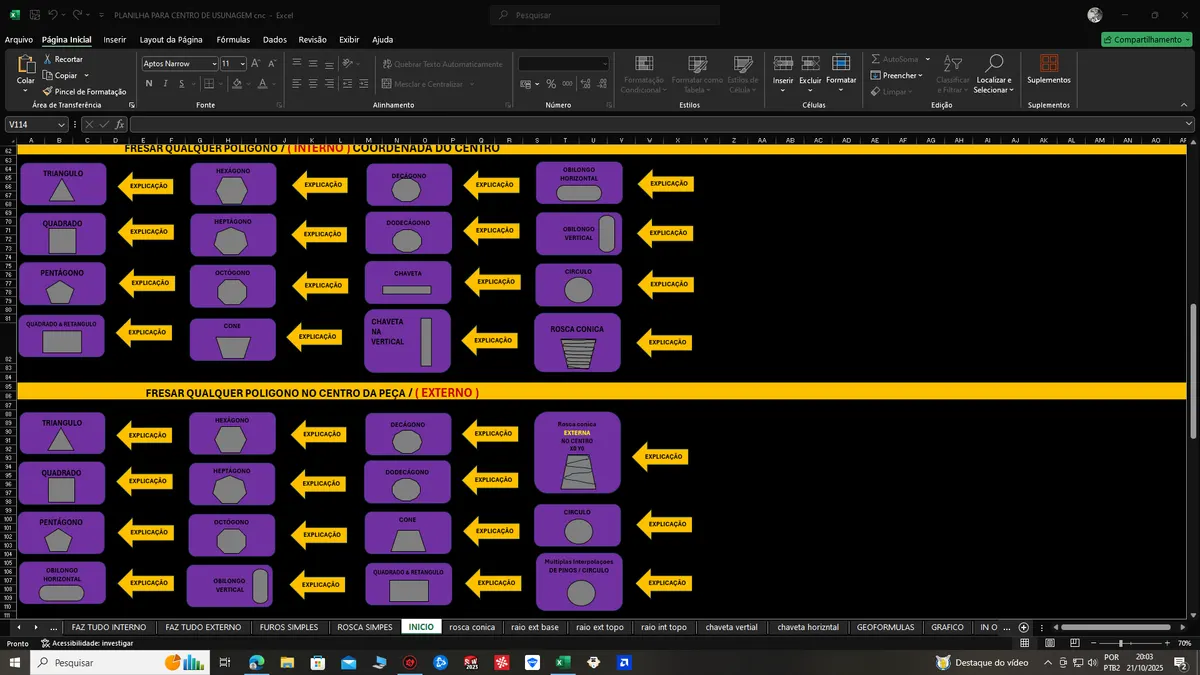Click EXPLICAÇÃO arrow next to internal HEXÁGONO
The width and height of the screenshot is (1200, 675).
click(319, 184)
